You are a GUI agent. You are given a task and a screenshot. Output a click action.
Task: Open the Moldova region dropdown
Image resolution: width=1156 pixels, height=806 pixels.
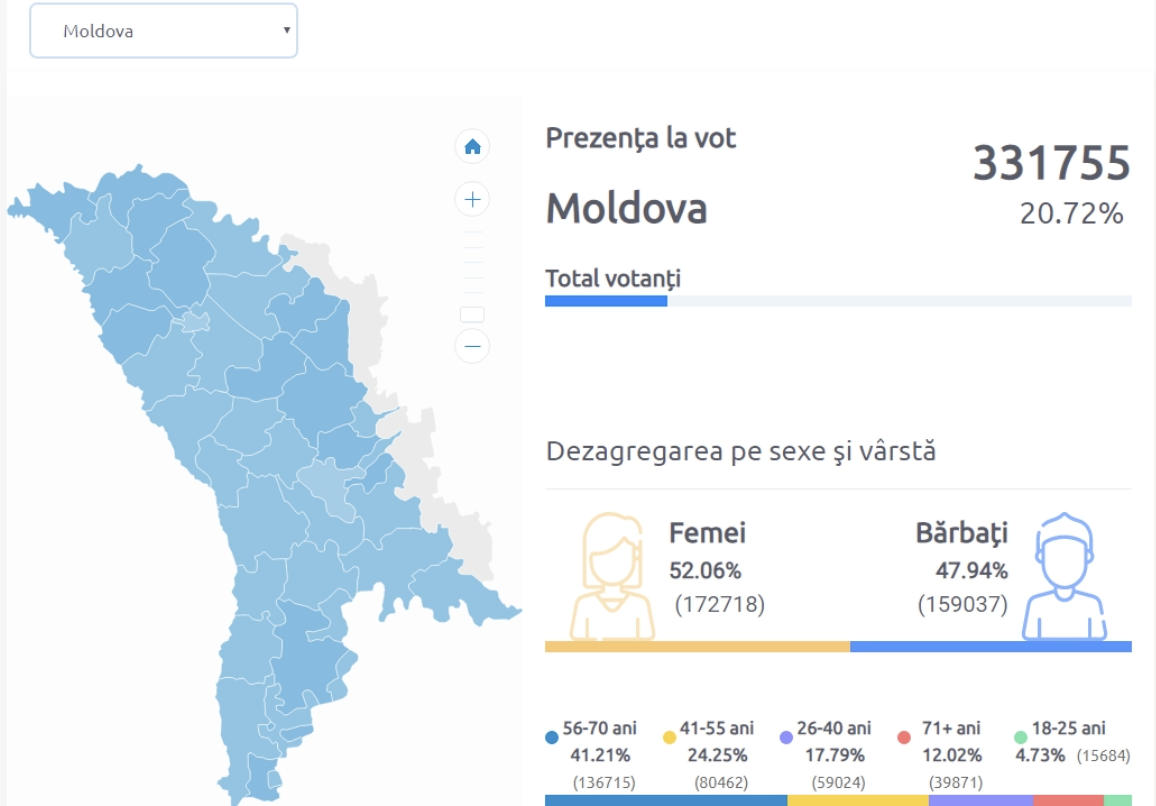click(164, 31)
